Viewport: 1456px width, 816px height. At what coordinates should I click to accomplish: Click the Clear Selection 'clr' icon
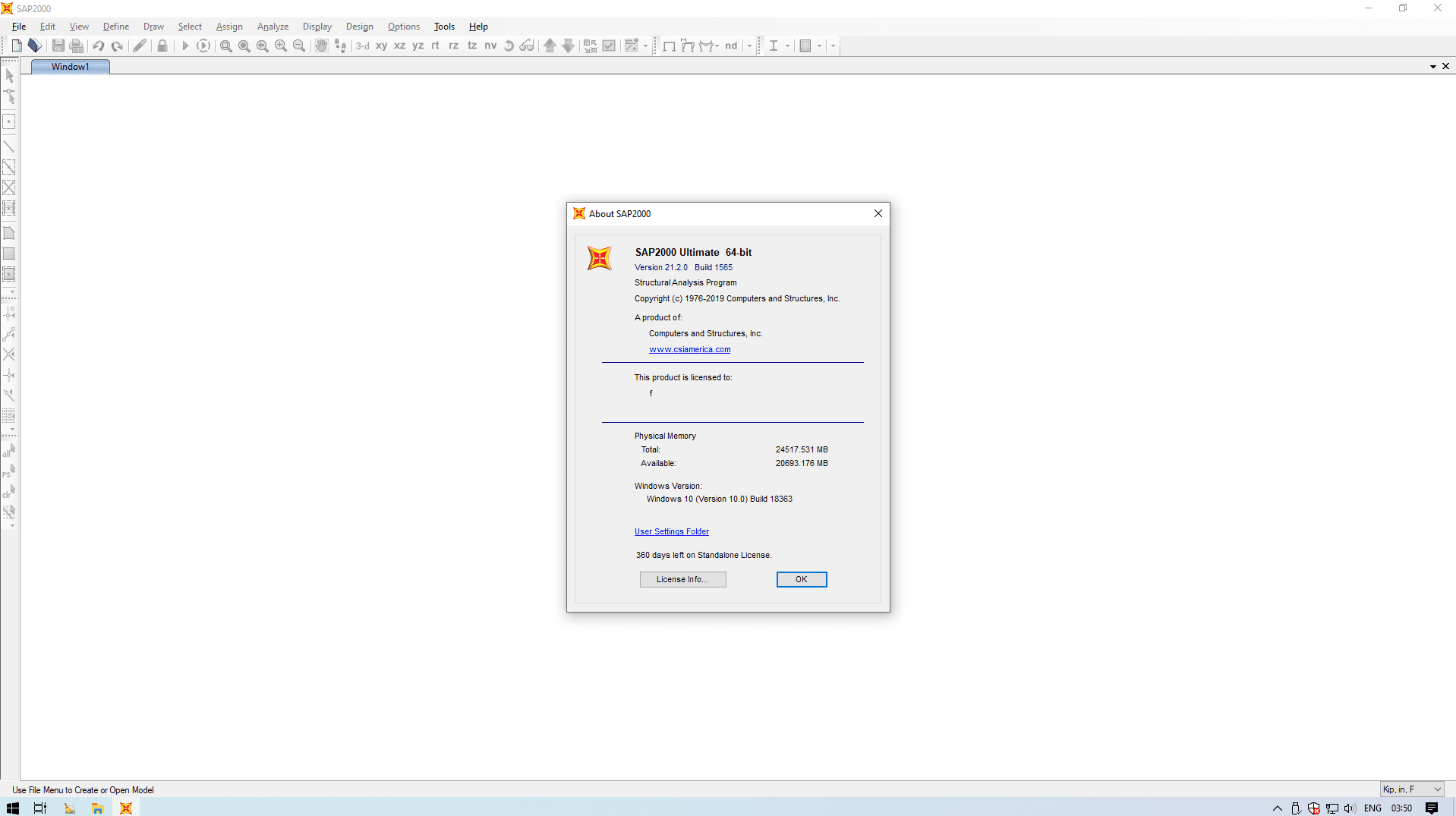pos(9,492)
